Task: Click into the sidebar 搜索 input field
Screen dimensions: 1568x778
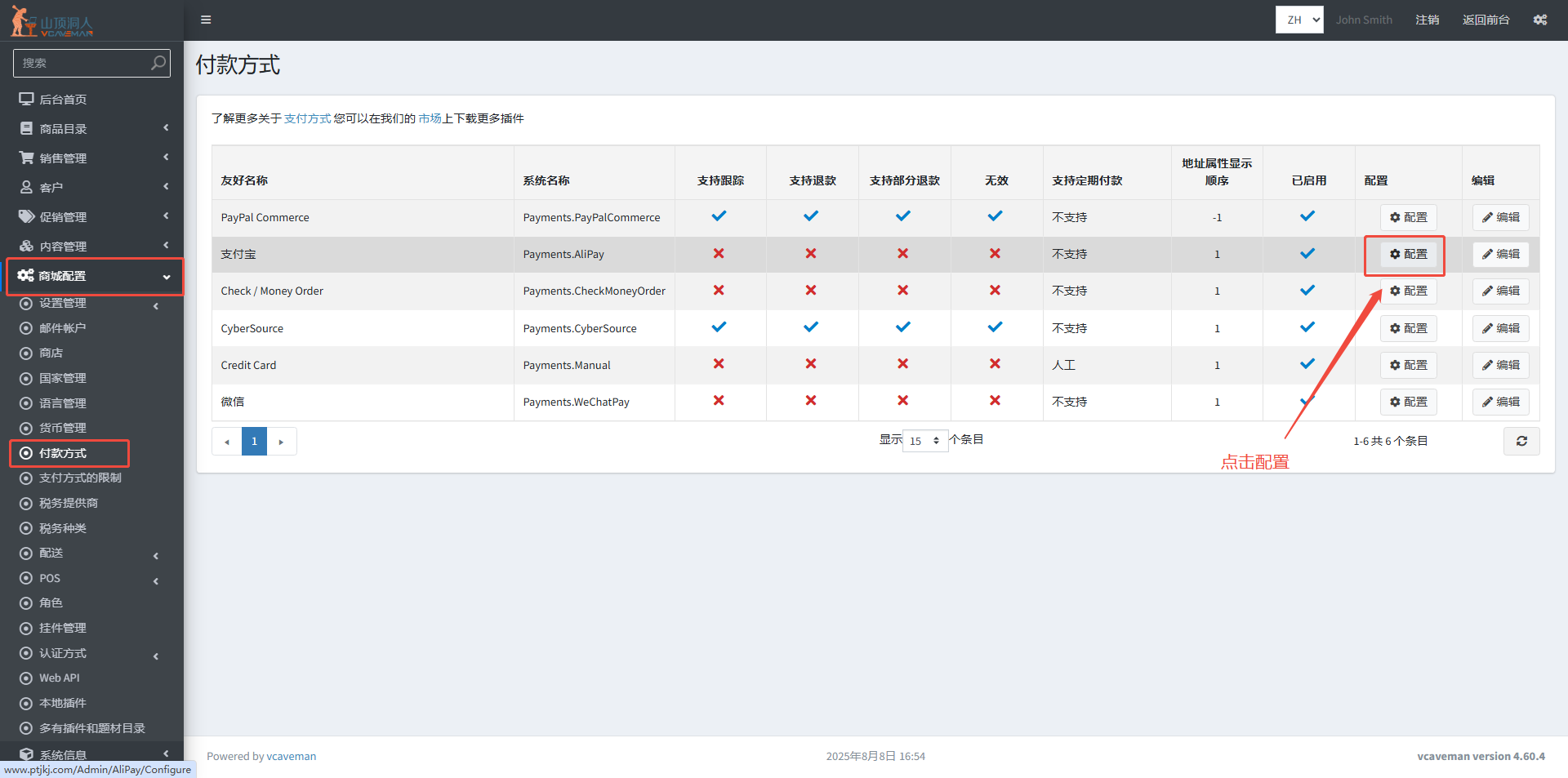Action: tap(82, 63)
